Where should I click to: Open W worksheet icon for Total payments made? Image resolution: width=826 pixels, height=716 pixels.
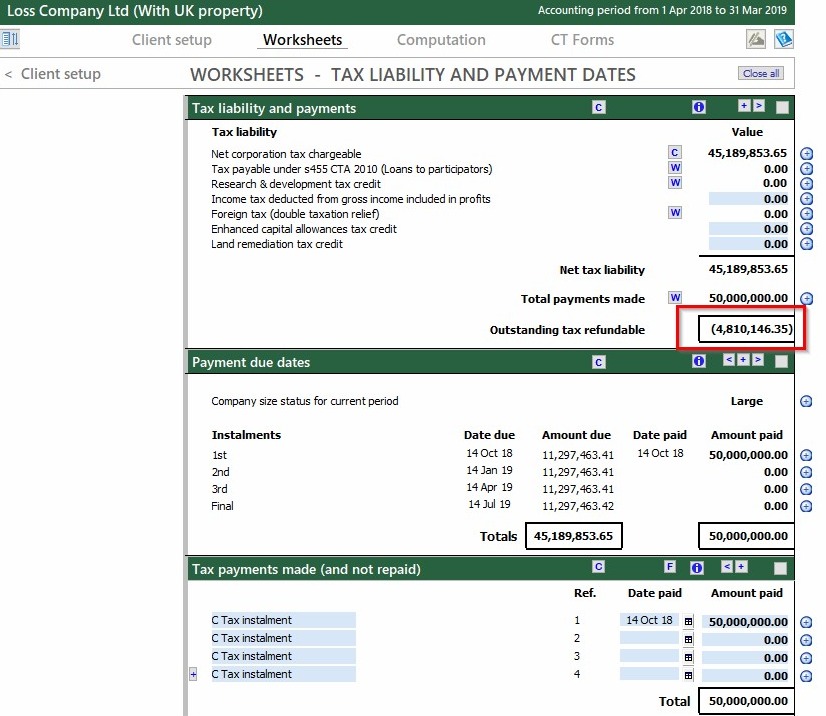675,298
